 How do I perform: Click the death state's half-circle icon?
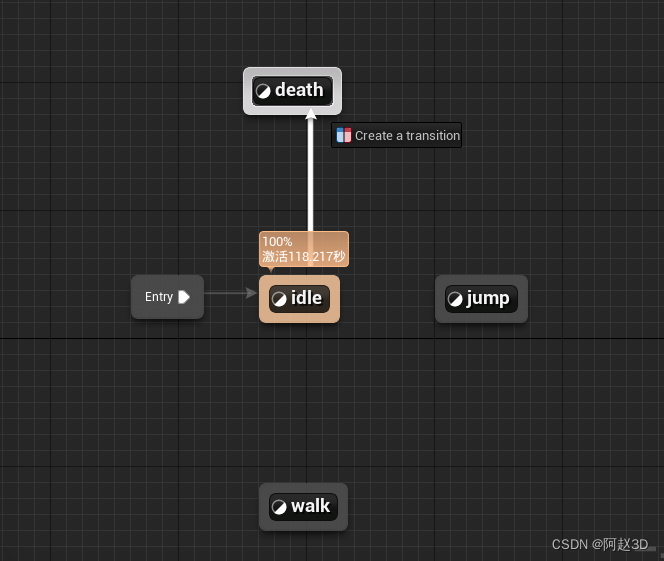[263, 91]
